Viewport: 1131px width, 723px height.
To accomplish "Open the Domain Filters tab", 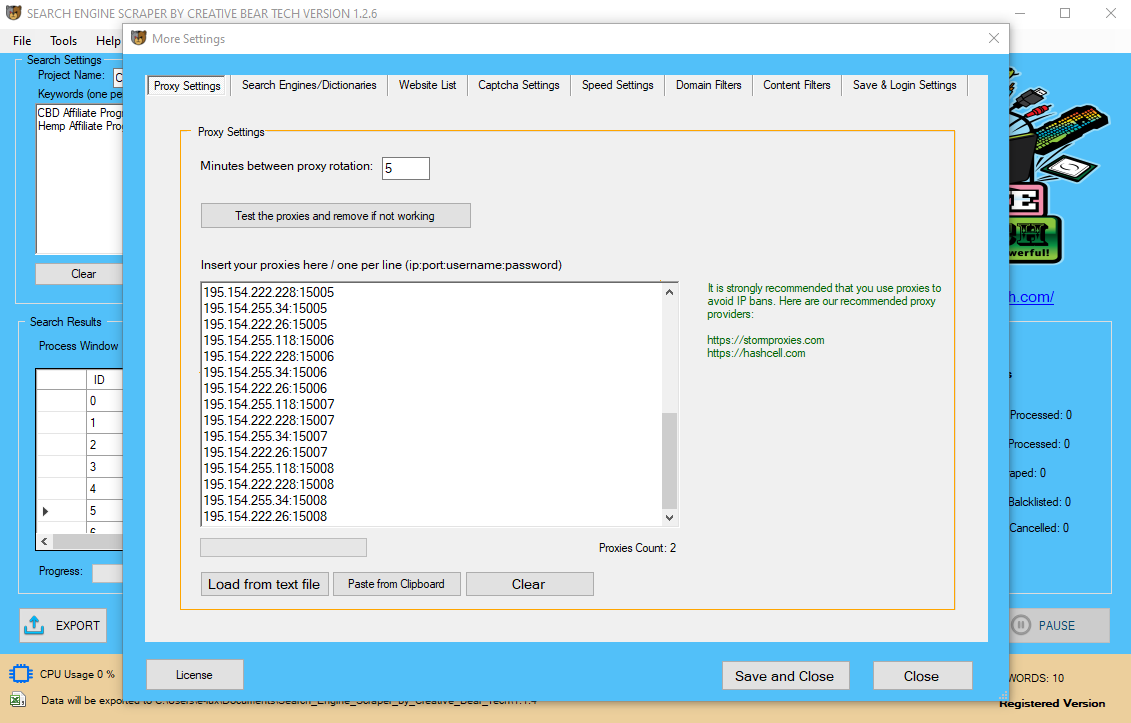I will click(708, 85).
